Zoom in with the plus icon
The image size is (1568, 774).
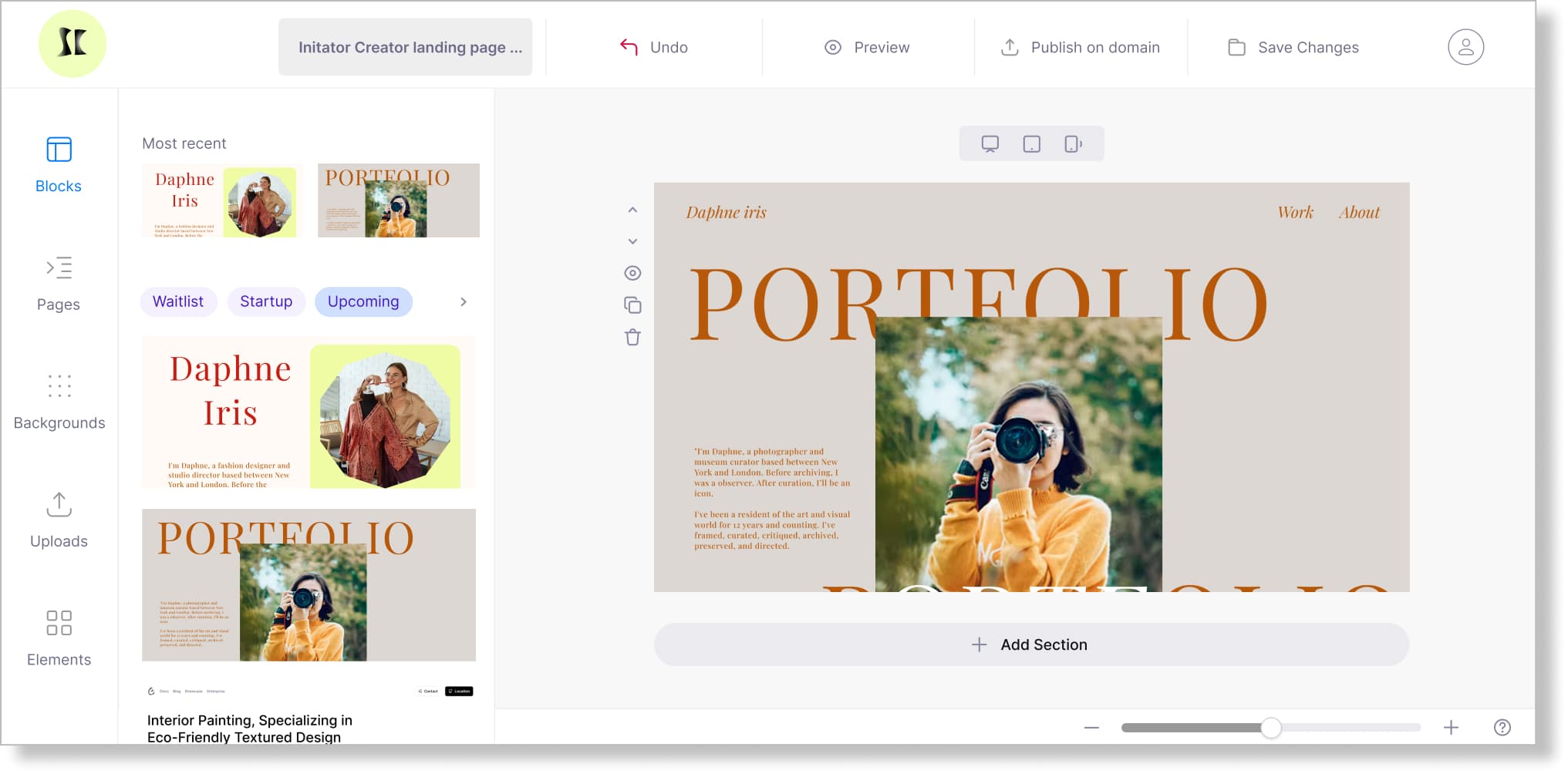(1451, 728)
